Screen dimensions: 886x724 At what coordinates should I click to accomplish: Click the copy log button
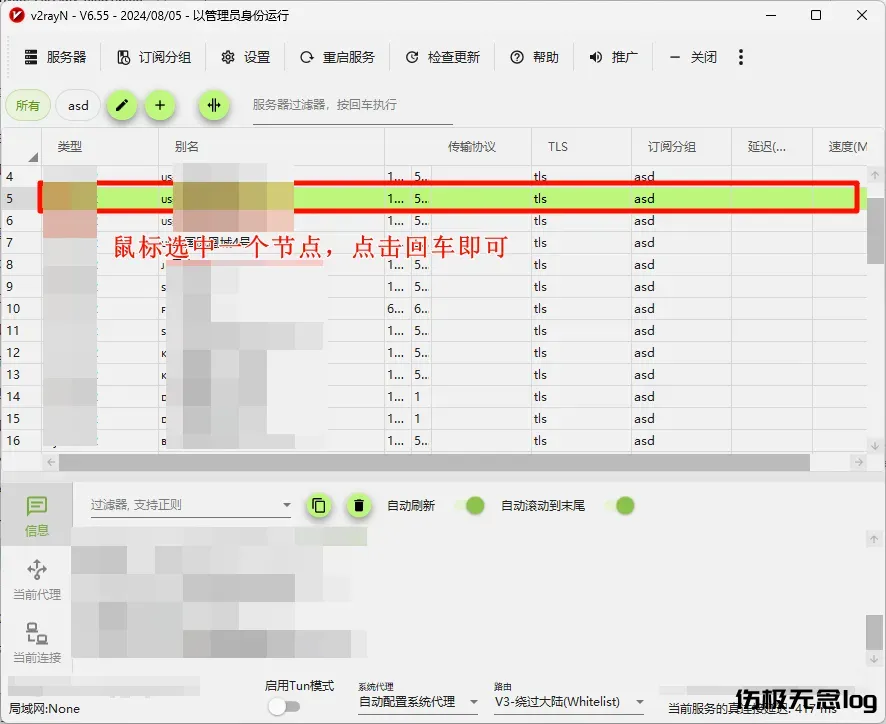coord(319,505)
